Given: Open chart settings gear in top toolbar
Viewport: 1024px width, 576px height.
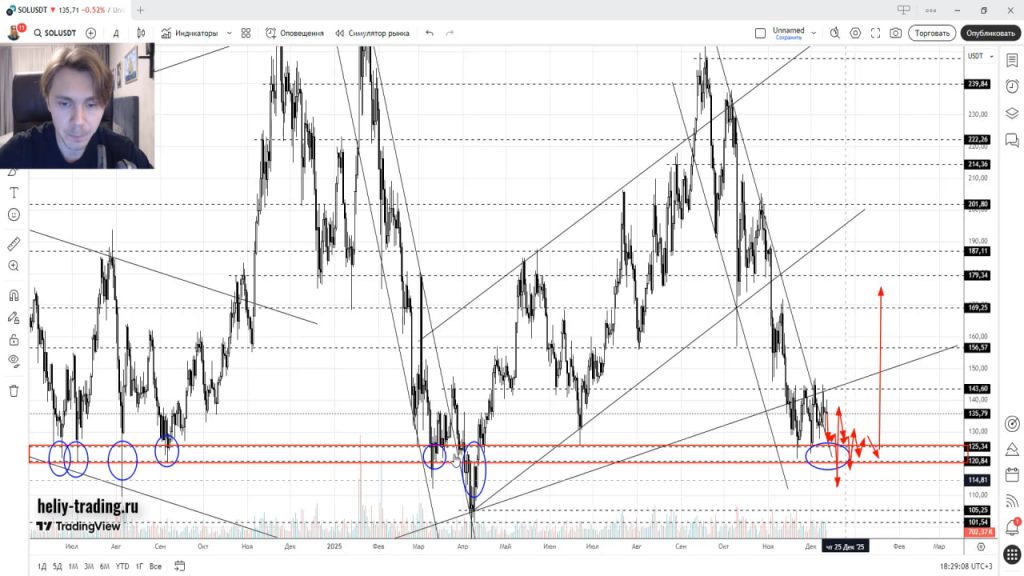Looking at the screenshot, I should coord(855,33).
